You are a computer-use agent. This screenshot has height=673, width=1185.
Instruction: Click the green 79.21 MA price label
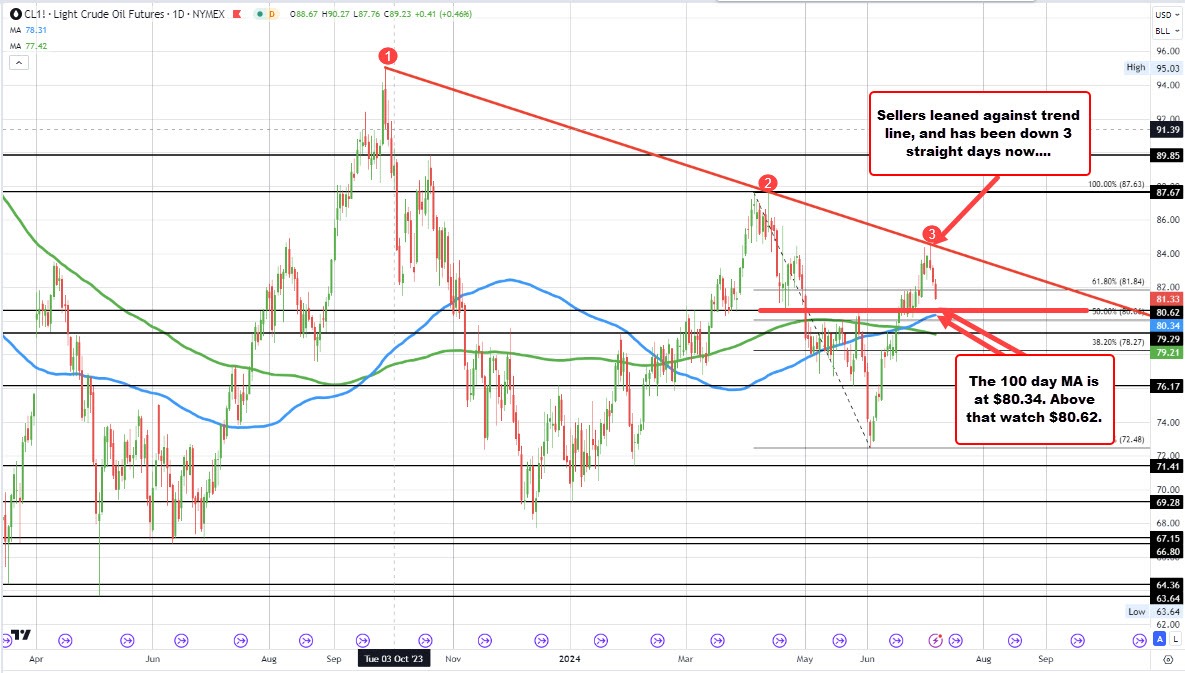tap(1168, 353)
